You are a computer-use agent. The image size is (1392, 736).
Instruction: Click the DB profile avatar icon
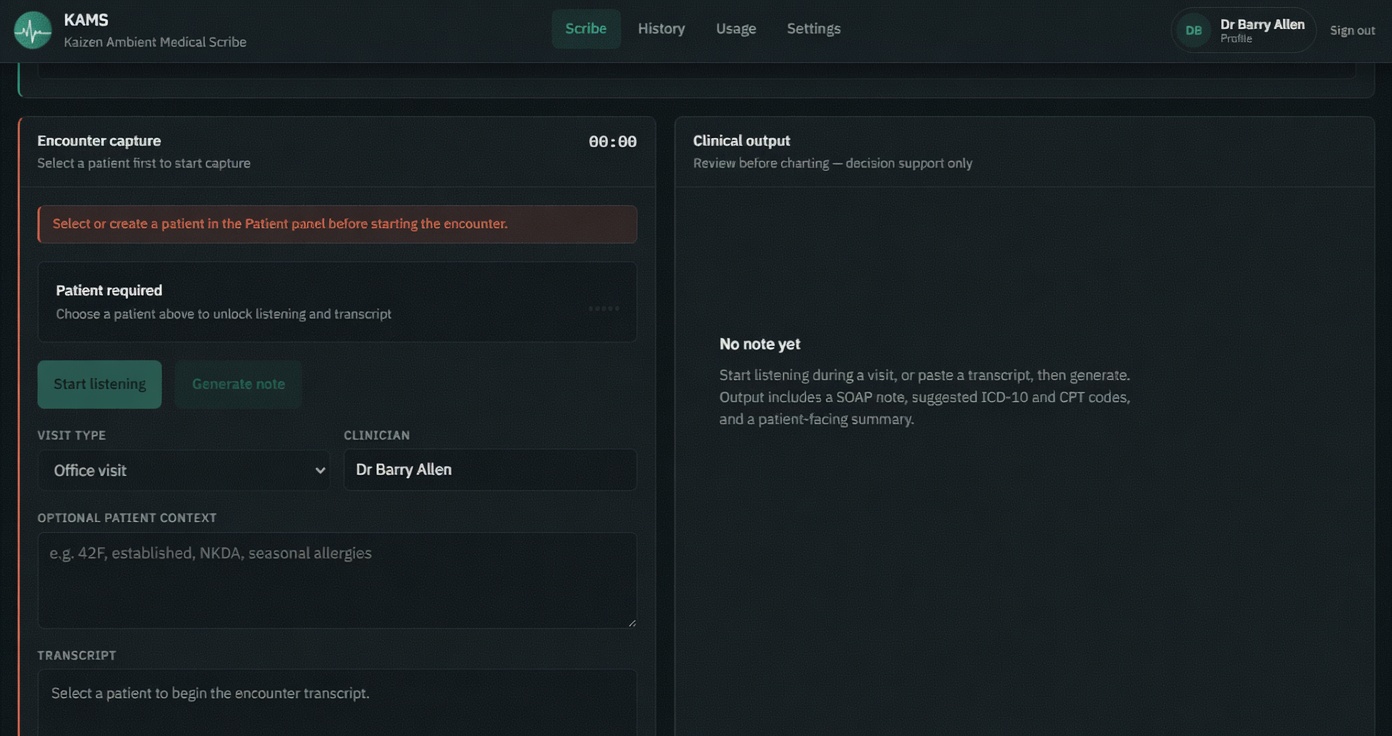(x=1193, y=30)
